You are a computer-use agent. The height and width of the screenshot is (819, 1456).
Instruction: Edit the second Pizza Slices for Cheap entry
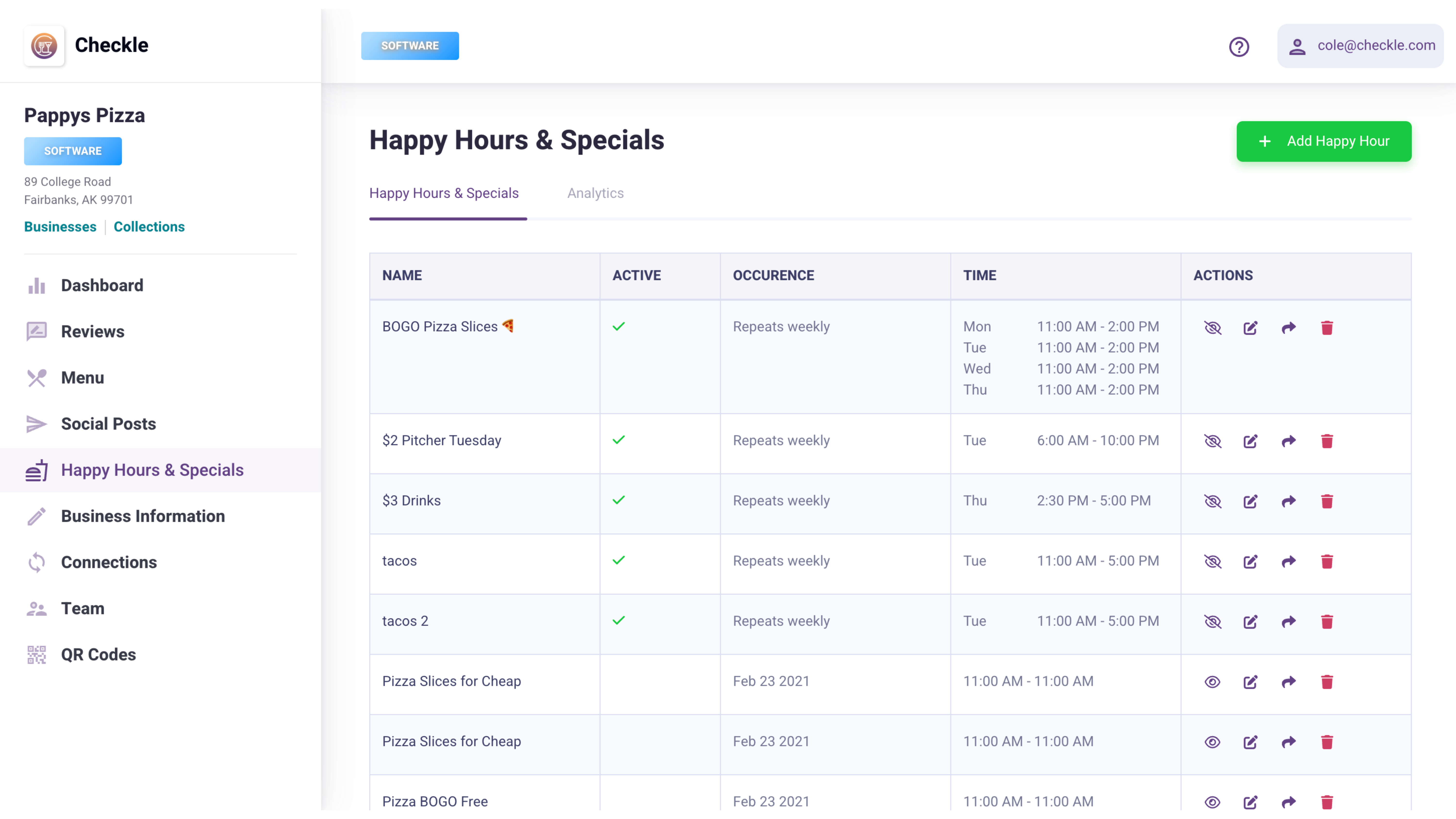[x=1250, y=742]
